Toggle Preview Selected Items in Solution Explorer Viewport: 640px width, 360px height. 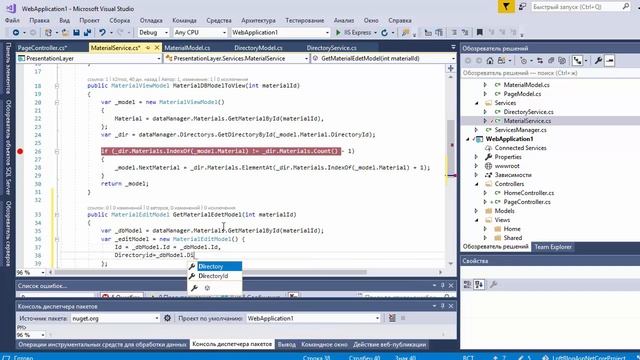tap(609, 60)
